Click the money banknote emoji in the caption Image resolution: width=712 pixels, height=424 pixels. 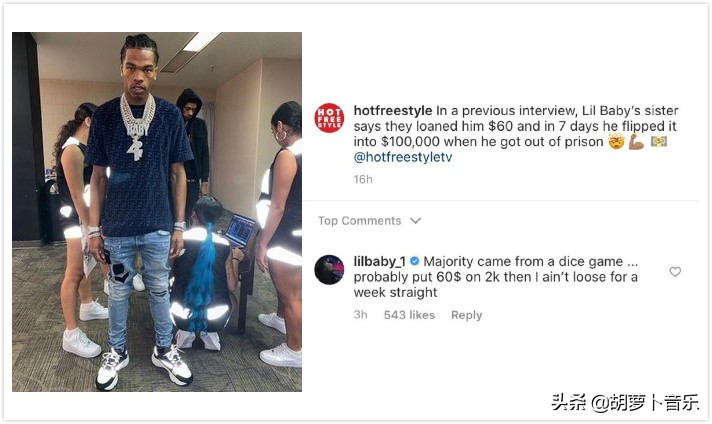(659, 142)
